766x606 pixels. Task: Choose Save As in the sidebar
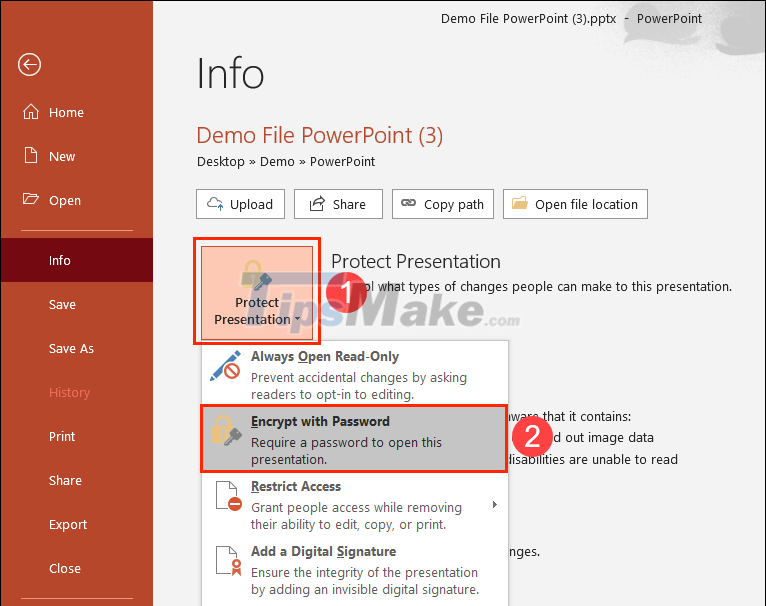pyautogui.click(x=77, y=348)
